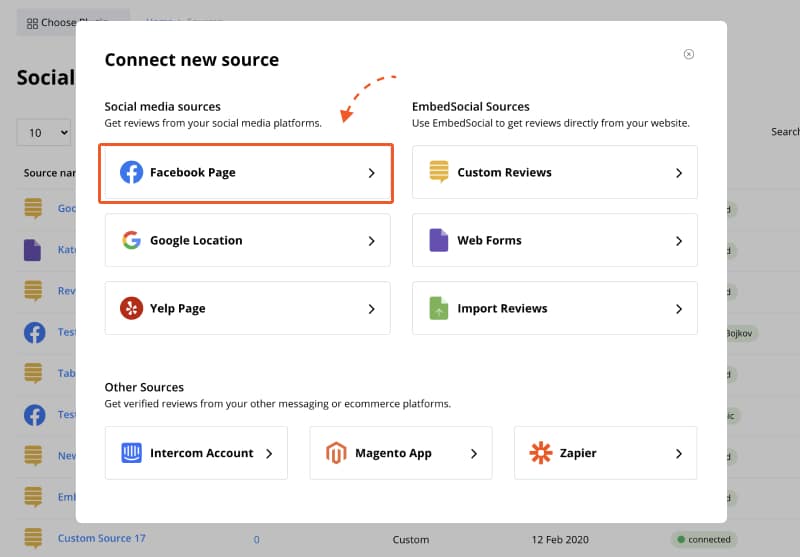
Task: Click the Yelp logo icon
Action: (131, 308)
